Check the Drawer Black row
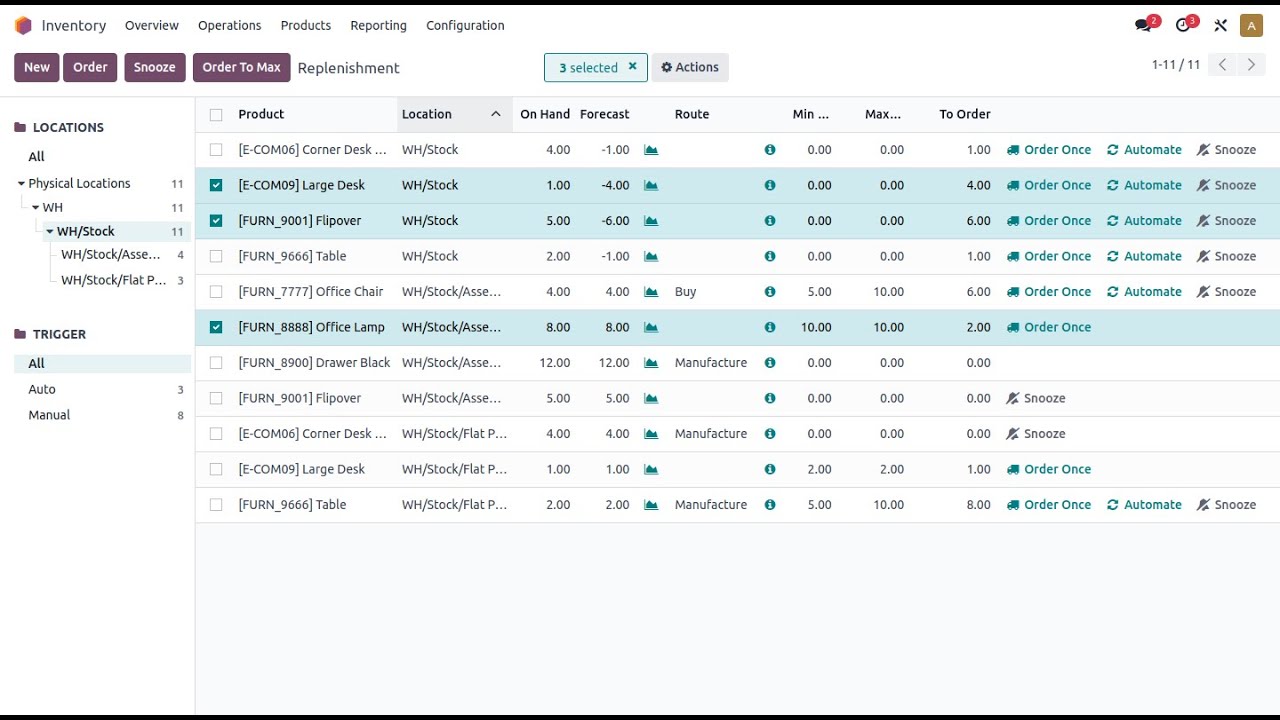 point(216,363)
